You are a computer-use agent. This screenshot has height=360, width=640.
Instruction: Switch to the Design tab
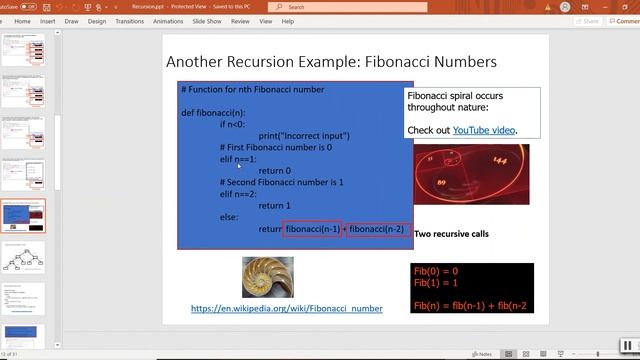tap(97, 21)
